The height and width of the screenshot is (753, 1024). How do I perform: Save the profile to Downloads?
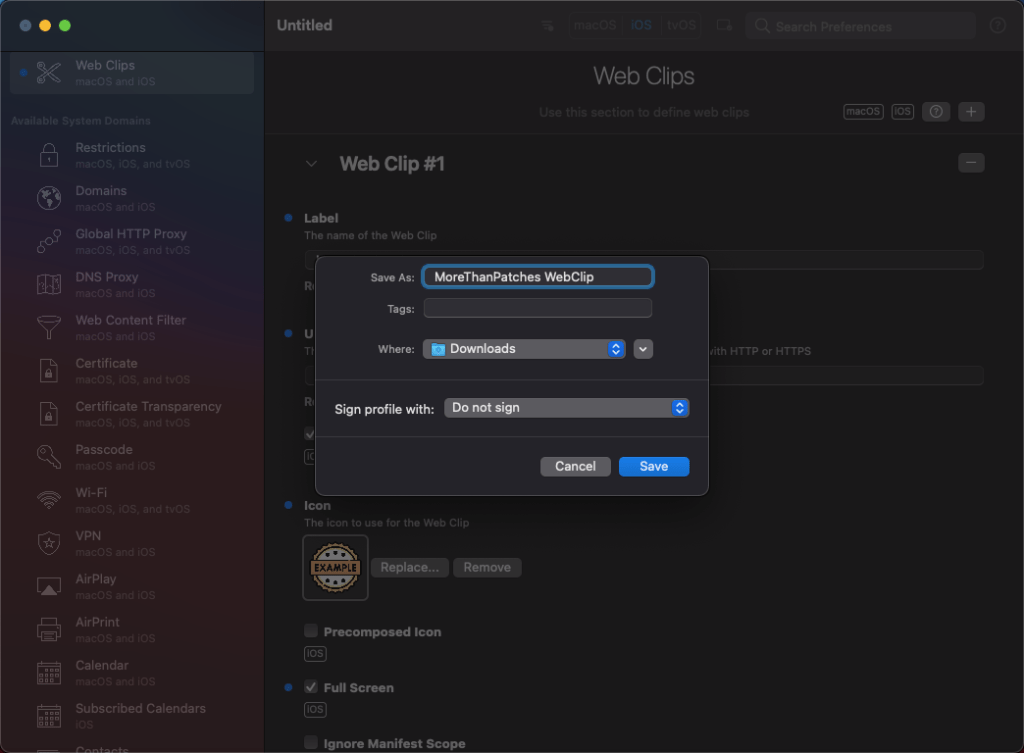654,466
